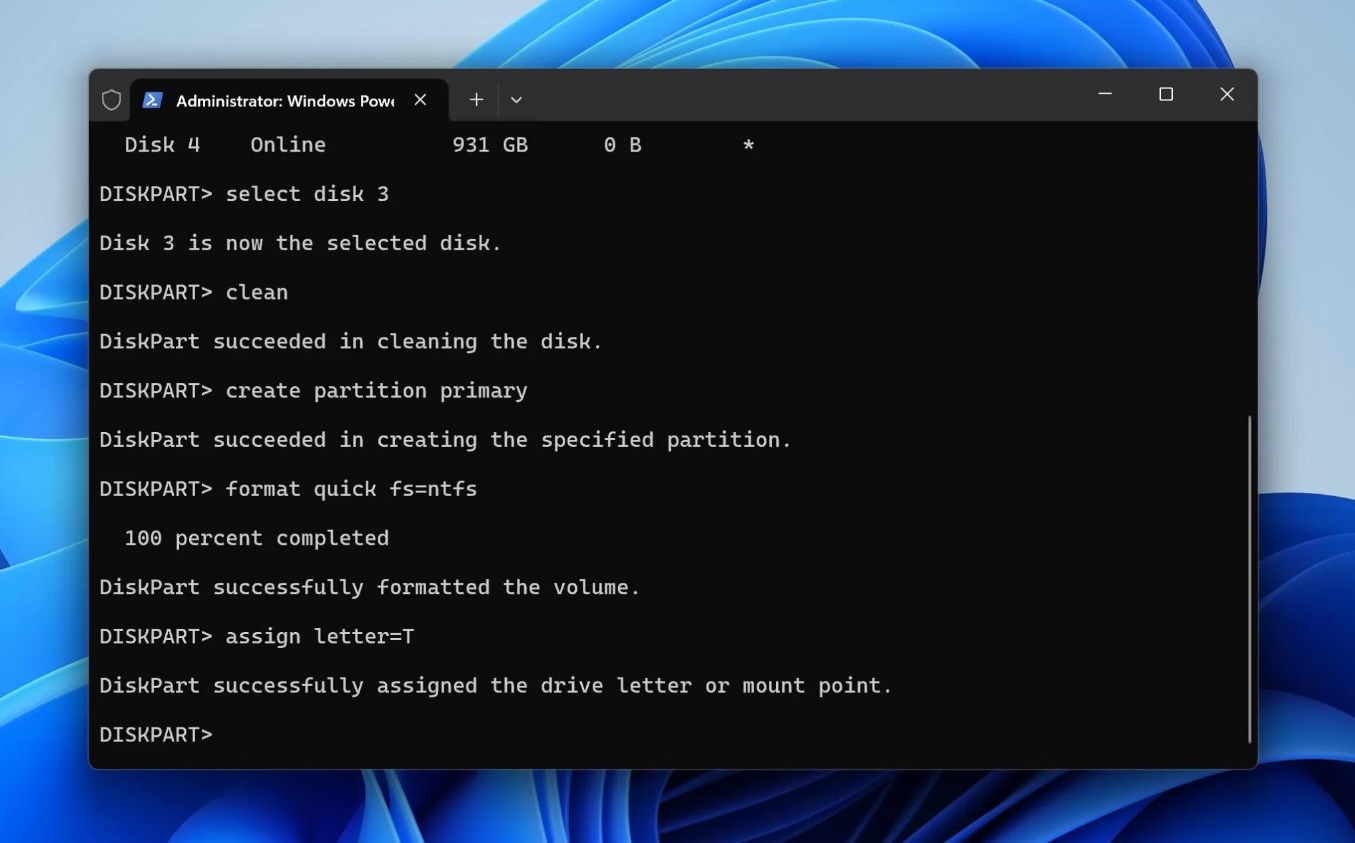This screenshot has width=1355, height=843.
Task: Click the 'assign letter=T' command text
Action: [319, 636]
